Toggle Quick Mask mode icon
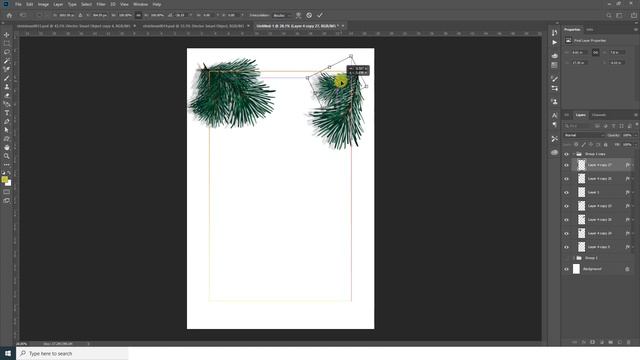The height and width of the screenshot is (360, 640). pos(7,192)
